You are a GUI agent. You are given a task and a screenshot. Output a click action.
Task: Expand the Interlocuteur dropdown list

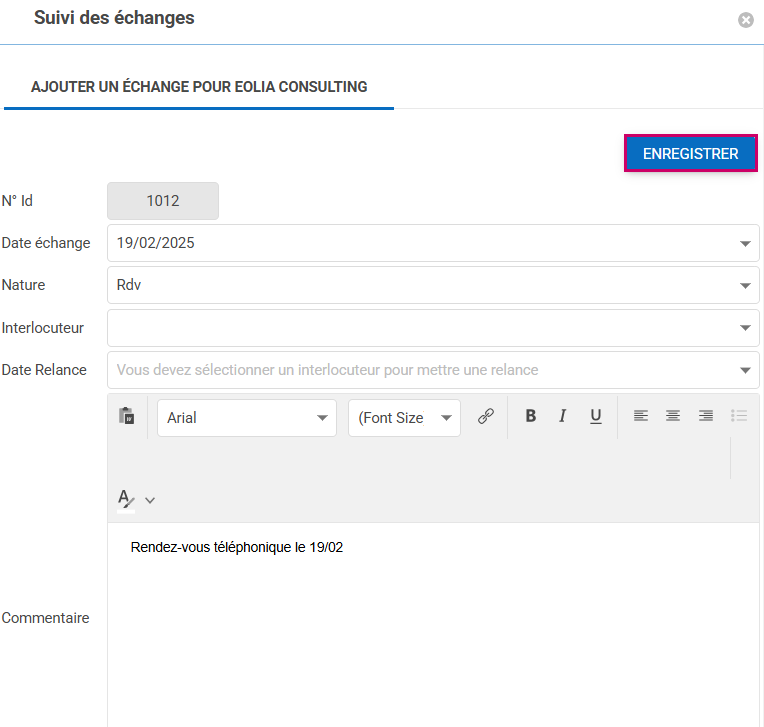(745, 328)
